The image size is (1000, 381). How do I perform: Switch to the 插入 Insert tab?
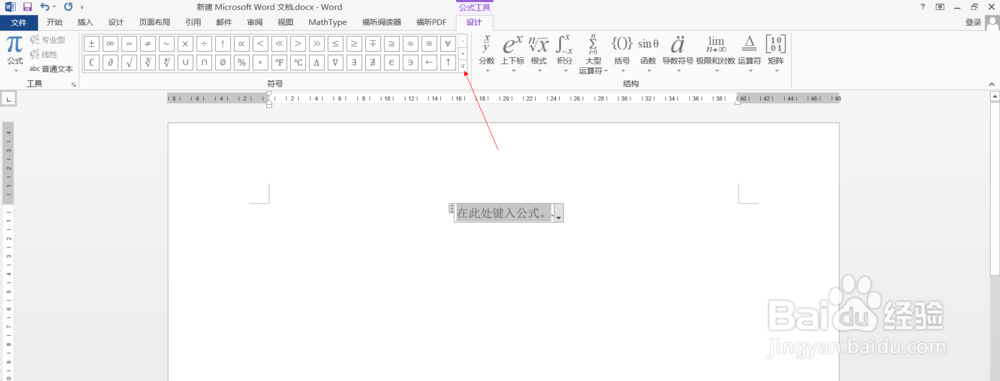85,22
